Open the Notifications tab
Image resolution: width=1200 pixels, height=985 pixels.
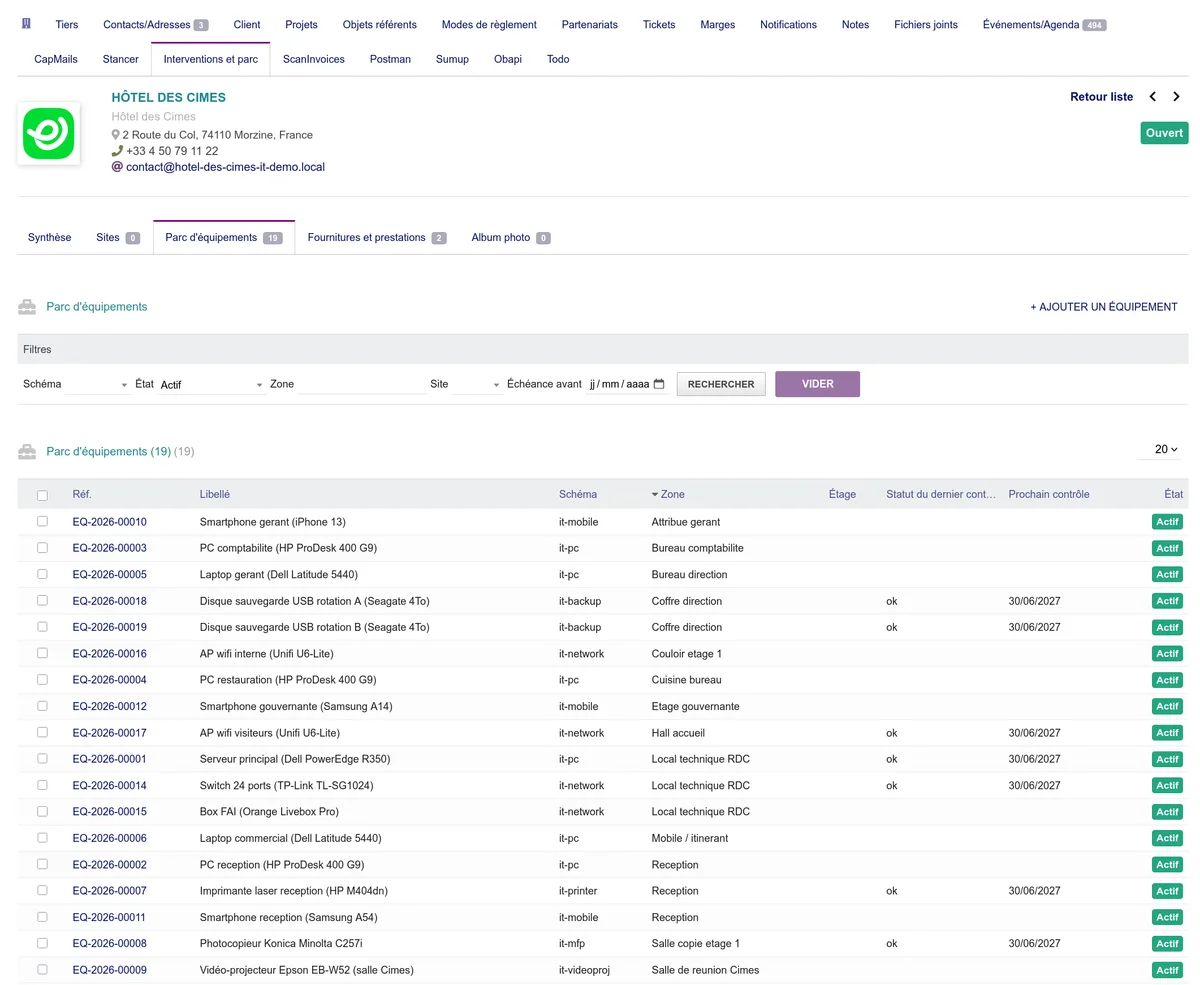[x=788, y=24]
